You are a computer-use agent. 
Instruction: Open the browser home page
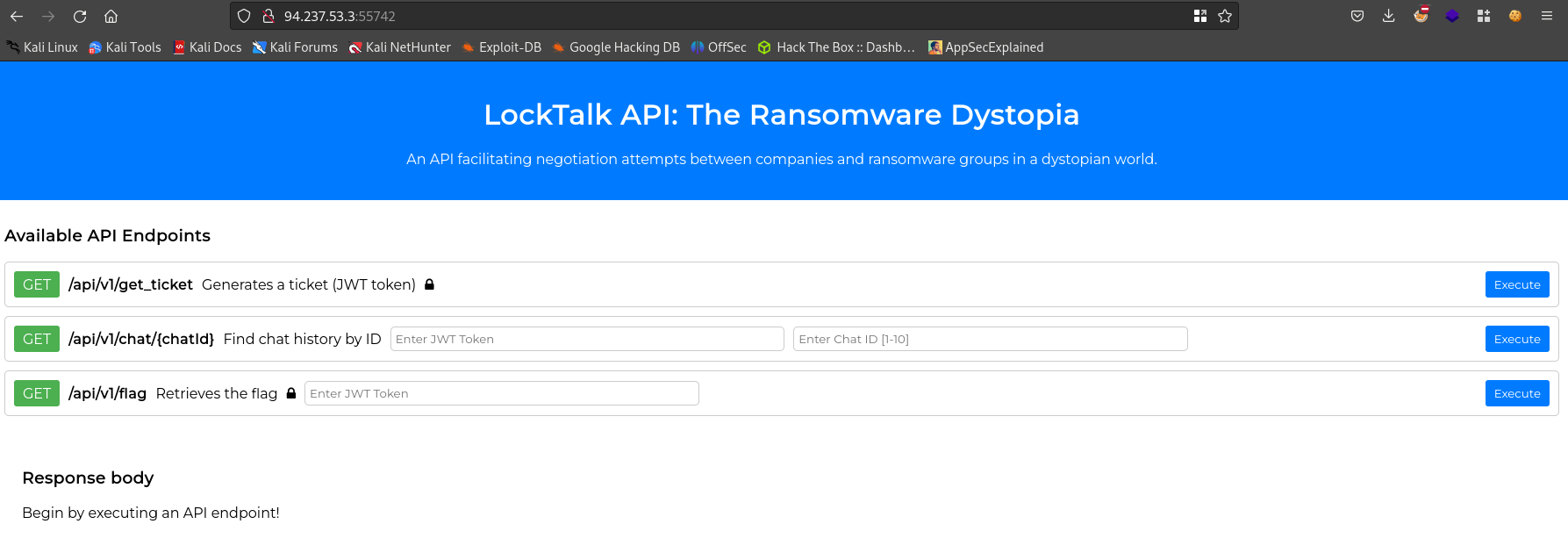pos(111,16)
